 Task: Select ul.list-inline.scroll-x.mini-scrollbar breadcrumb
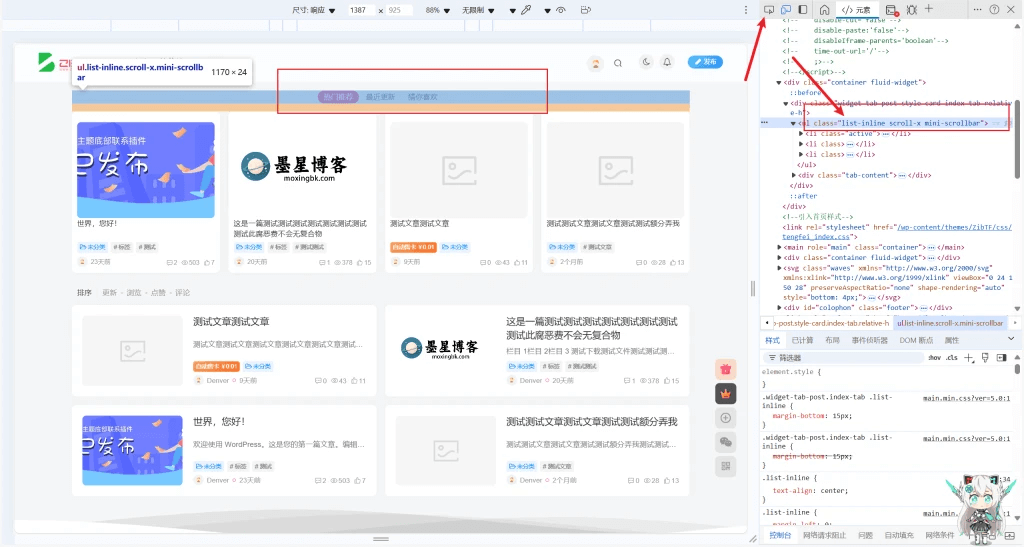point(950,323)
